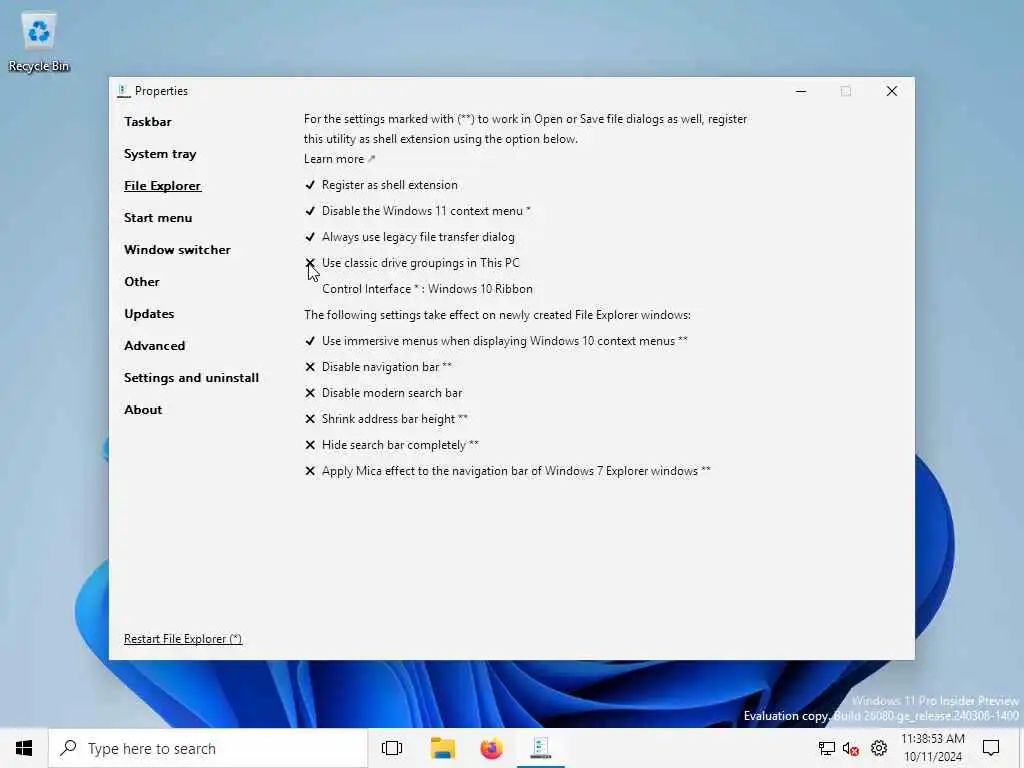This screenshot has height=768, width=1024.
Task: Enable Shrink address bar height option
Action: (x=386, y=419)
